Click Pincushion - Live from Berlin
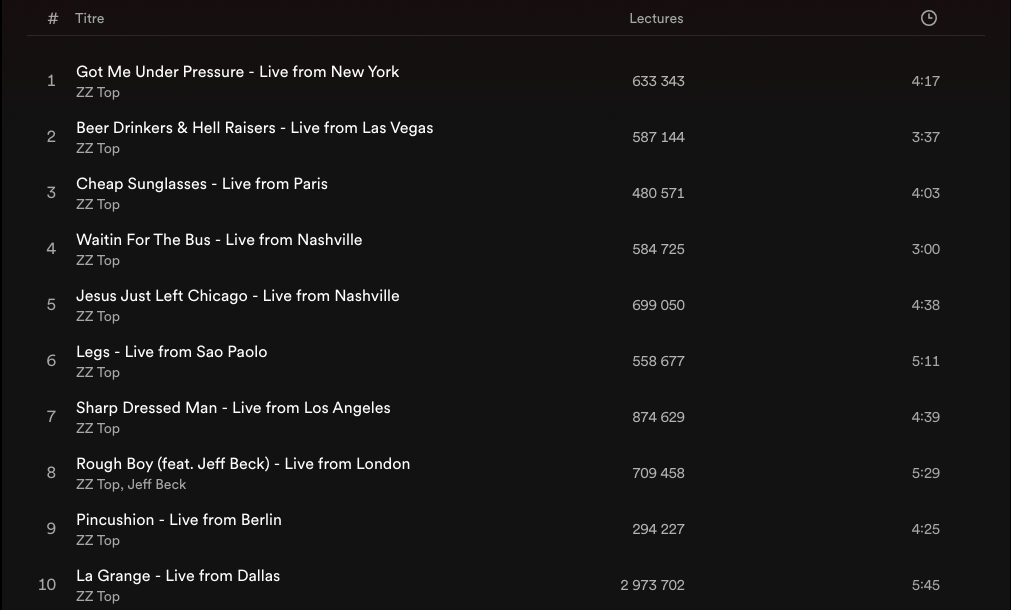 click(178, 520)
